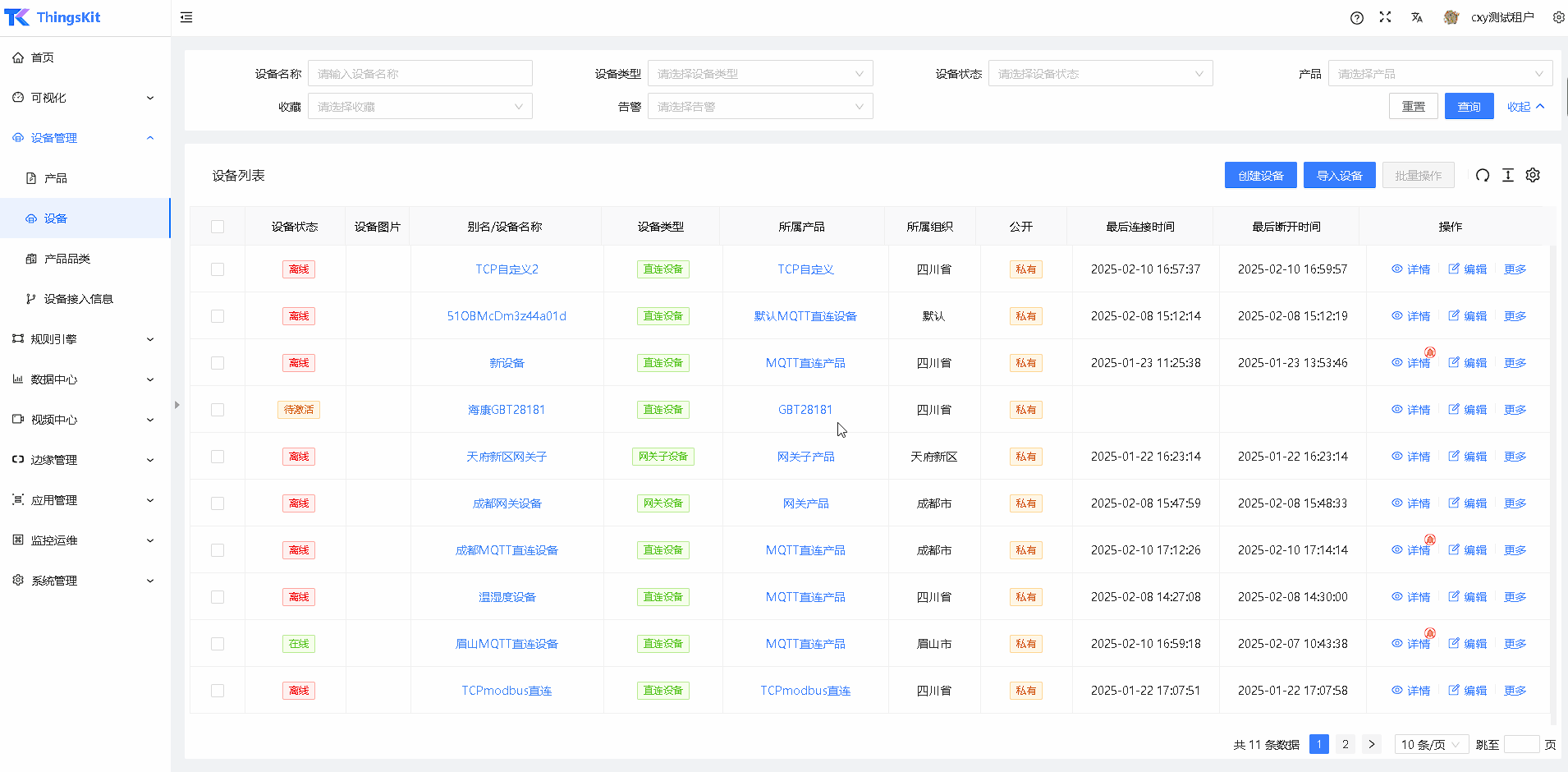Screen dimensions: 1568x772
Task: Focus the 设备名称 input field
Action: tap(420, 74)
